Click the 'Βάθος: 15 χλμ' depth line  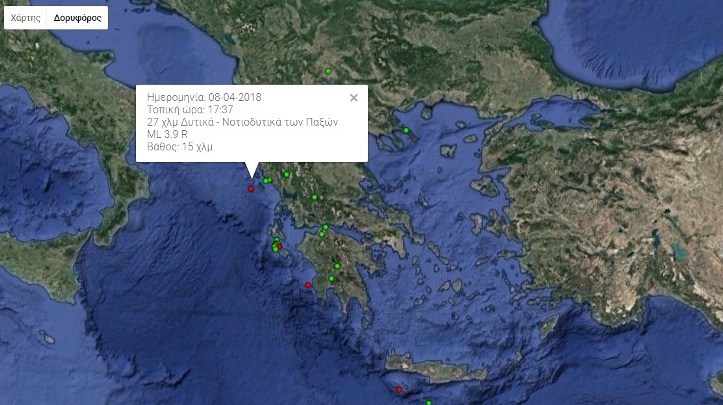[x=180, y=147]
